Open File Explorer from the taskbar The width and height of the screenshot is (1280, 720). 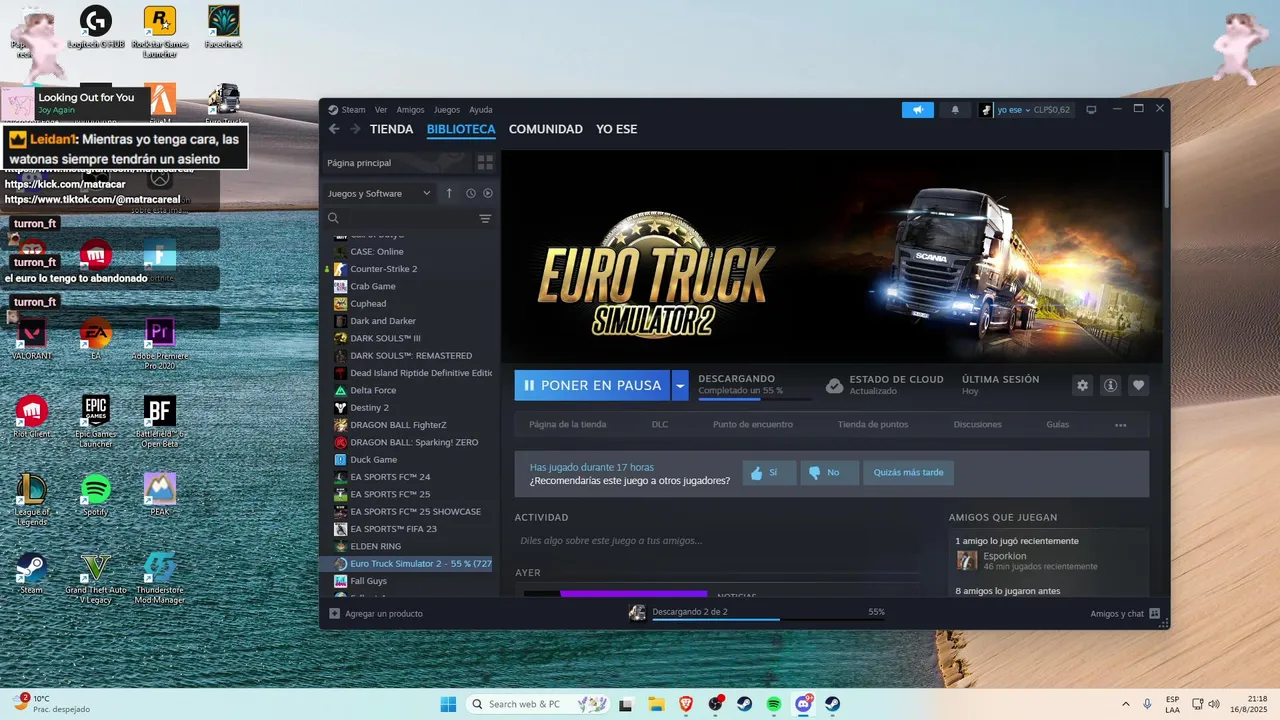[656, 704]
